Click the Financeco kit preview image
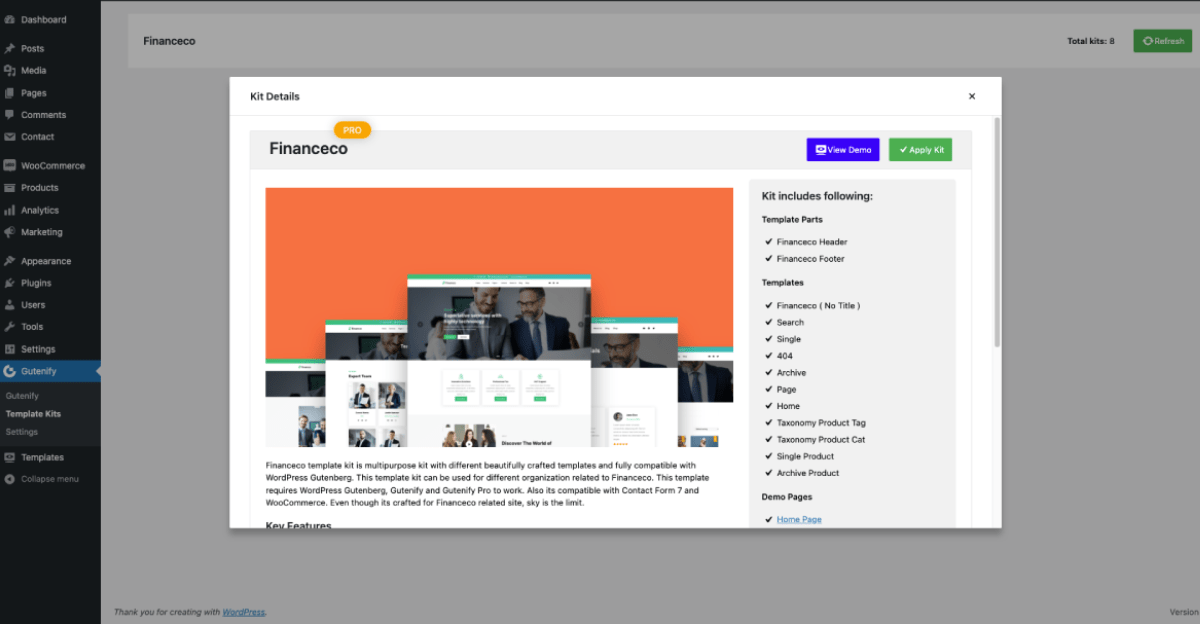Viewport: 1200px width, 624px height. click(499, 317)
